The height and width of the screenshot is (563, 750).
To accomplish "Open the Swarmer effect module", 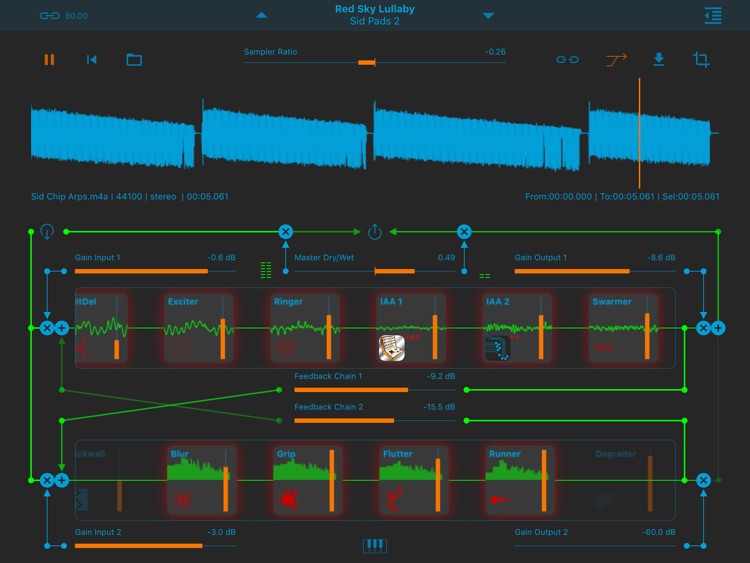I will (623, 328).
